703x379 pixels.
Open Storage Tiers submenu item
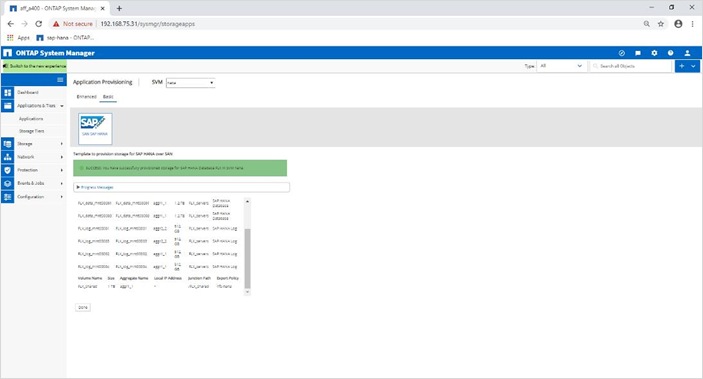[x=31, y=131]
